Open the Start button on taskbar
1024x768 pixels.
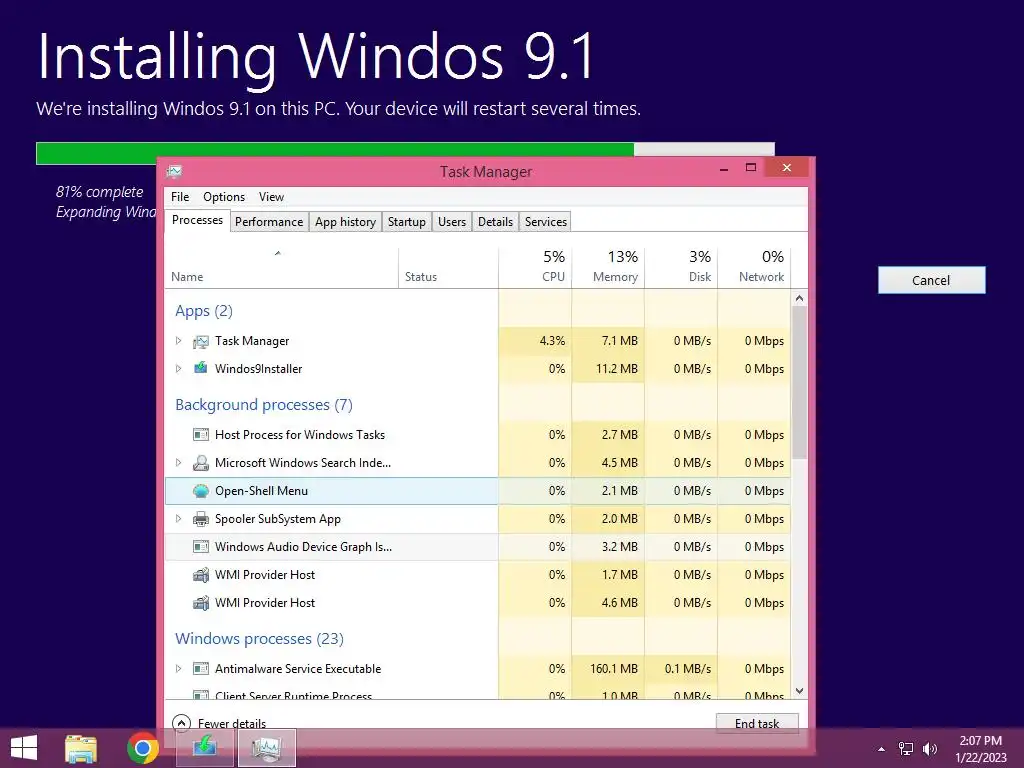pyautogui.click(x=24, y=748)
